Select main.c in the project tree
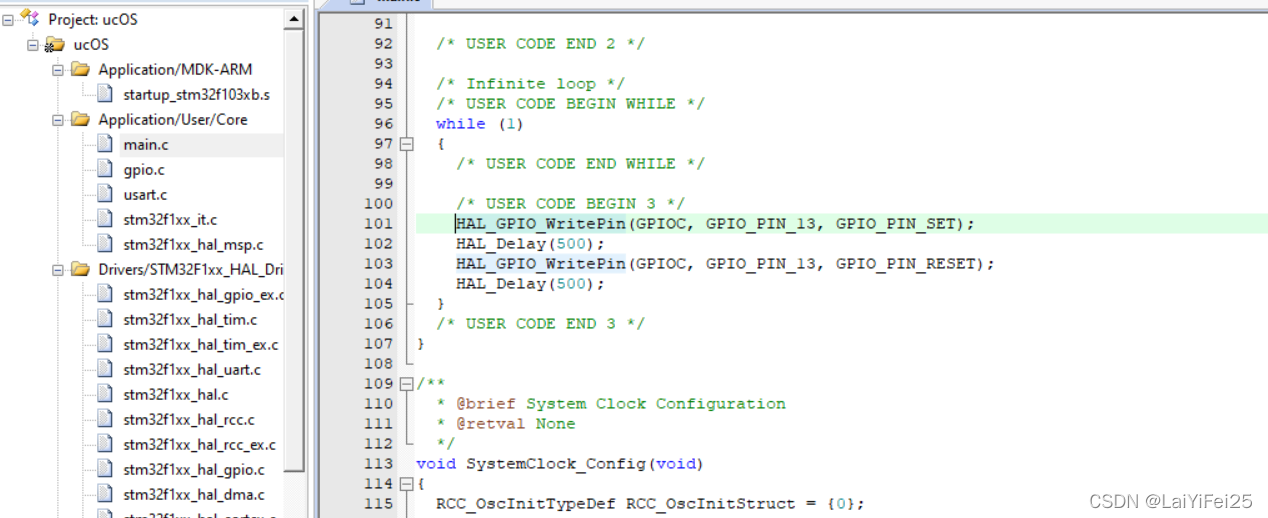 [x=146, y=145]
